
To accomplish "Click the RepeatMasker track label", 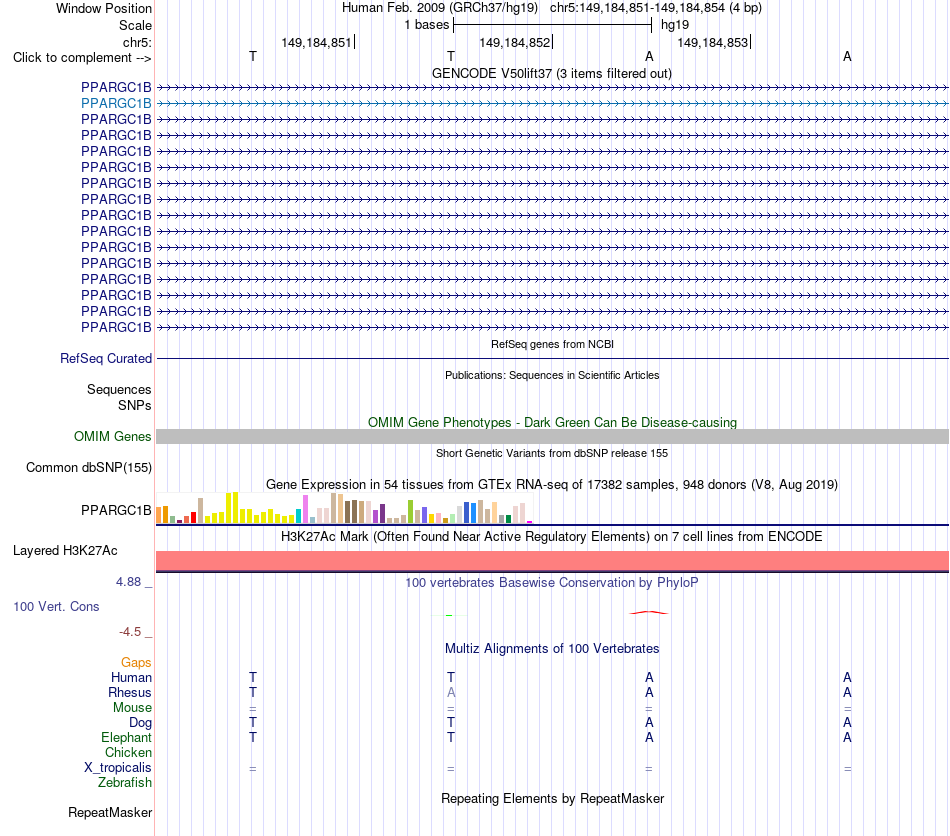I will tap(110, 812).
